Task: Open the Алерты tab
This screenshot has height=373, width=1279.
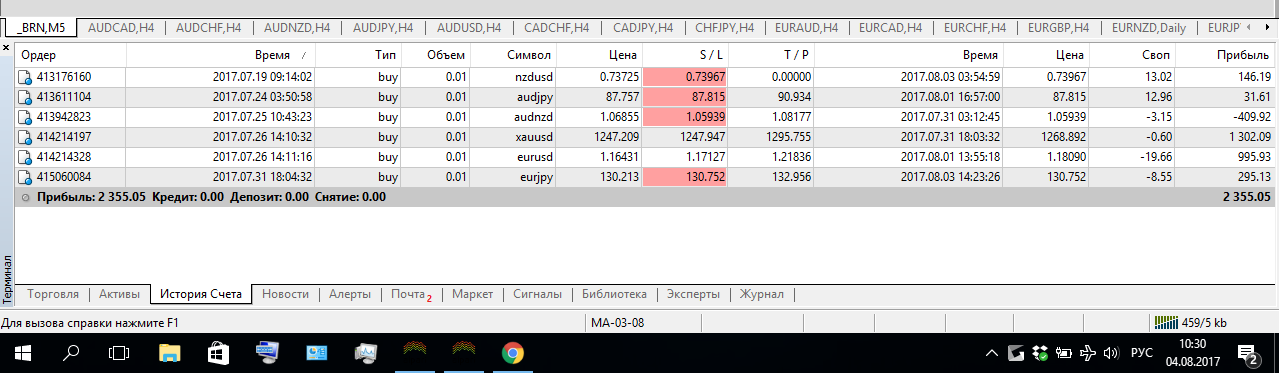Action: pos(350,294)
